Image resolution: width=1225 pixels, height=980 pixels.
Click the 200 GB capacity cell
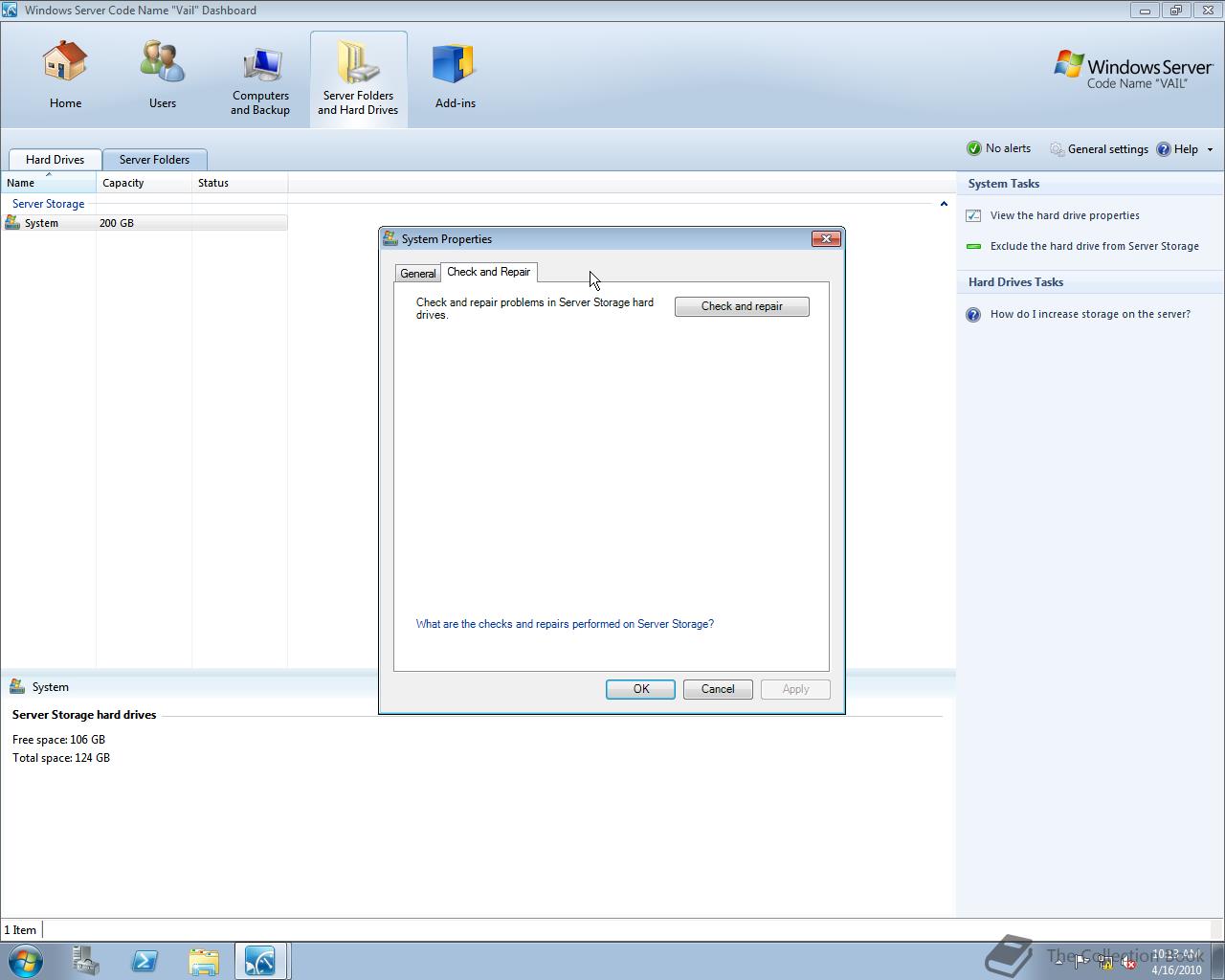point(117,223)
